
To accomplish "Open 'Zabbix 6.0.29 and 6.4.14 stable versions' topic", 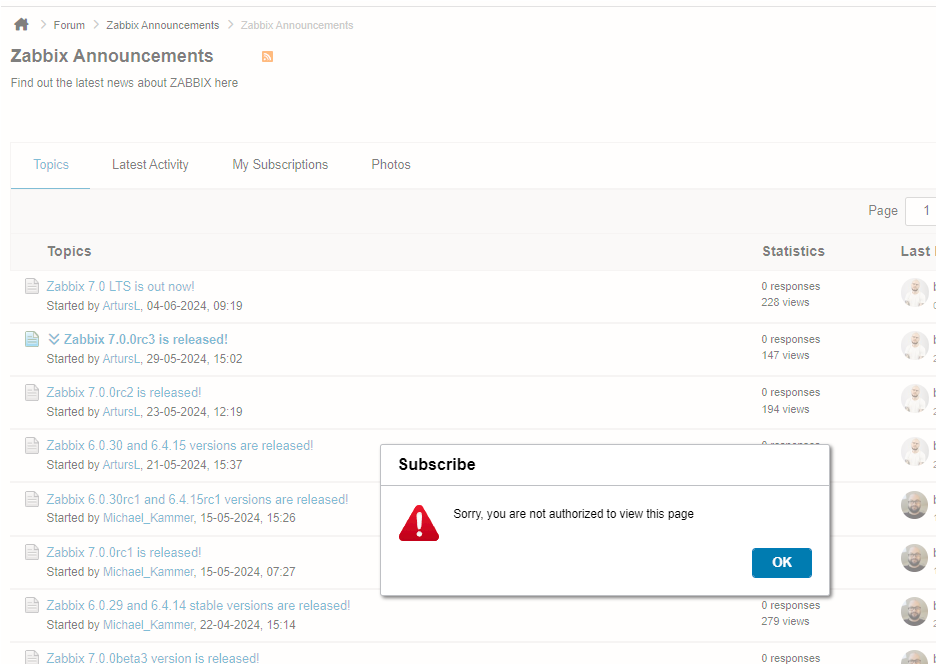I will (x=198, y=605).
